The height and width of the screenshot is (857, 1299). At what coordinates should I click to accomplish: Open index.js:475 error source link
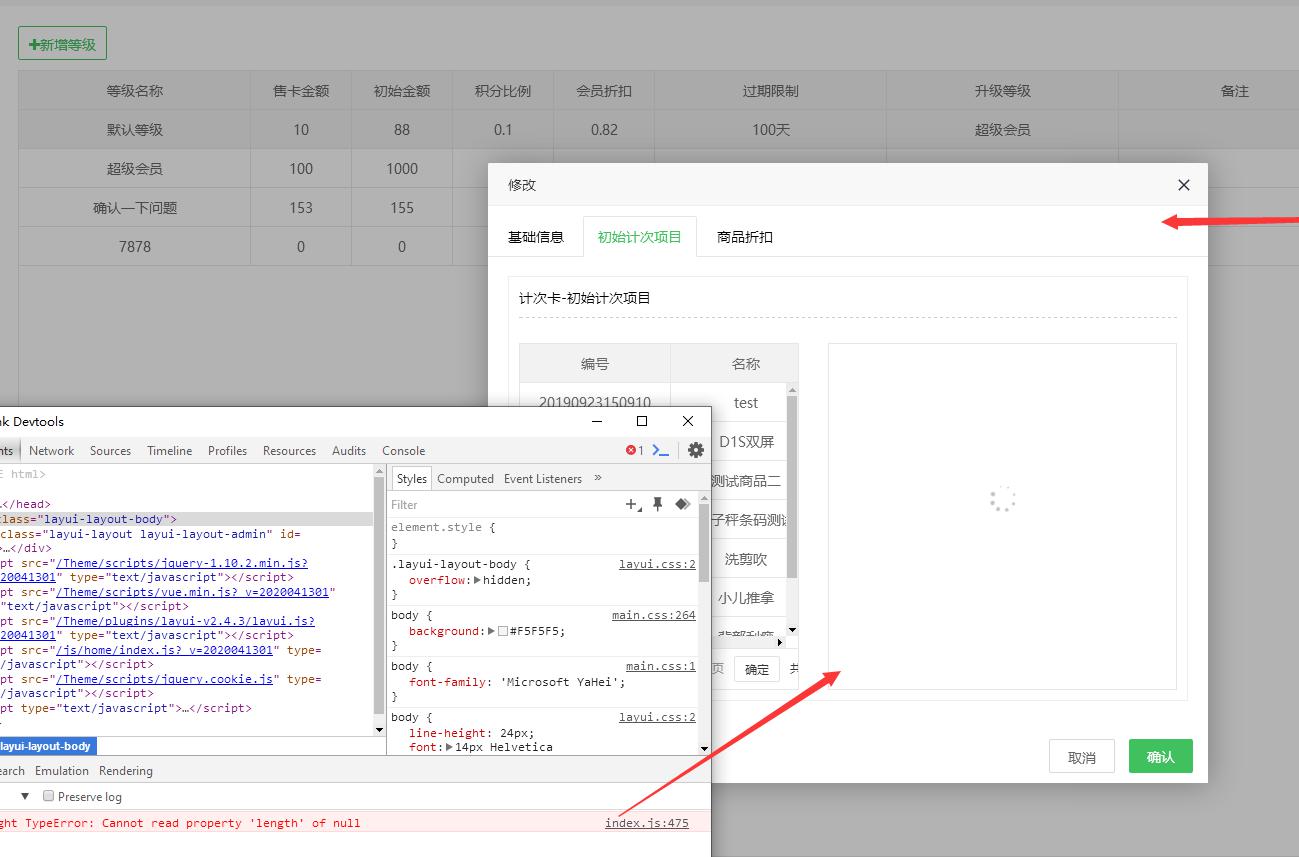pyautogui.click(x=646, y=823)
